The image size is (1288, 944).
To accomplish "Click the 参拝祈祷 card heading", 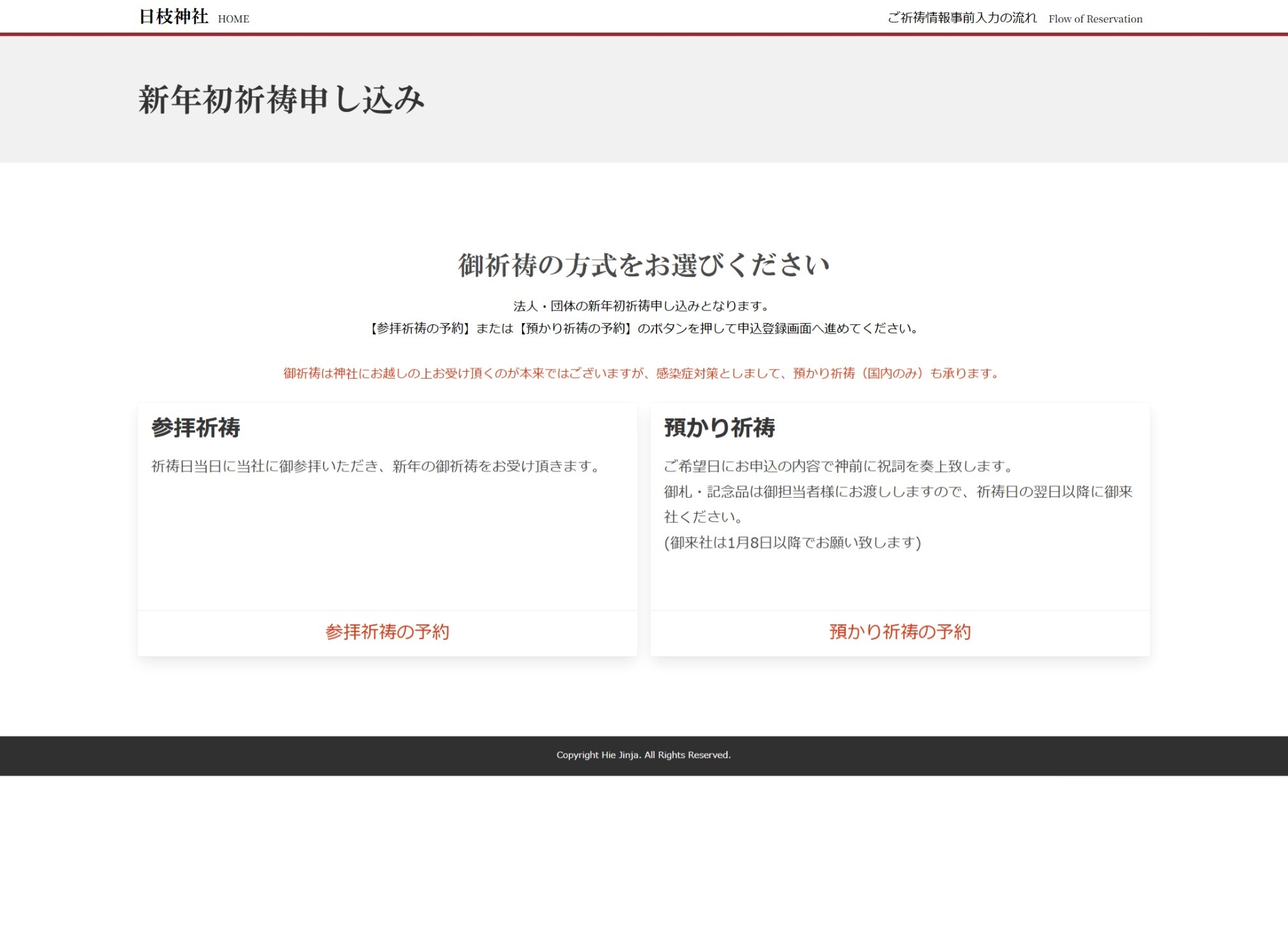I will point(196,427).
